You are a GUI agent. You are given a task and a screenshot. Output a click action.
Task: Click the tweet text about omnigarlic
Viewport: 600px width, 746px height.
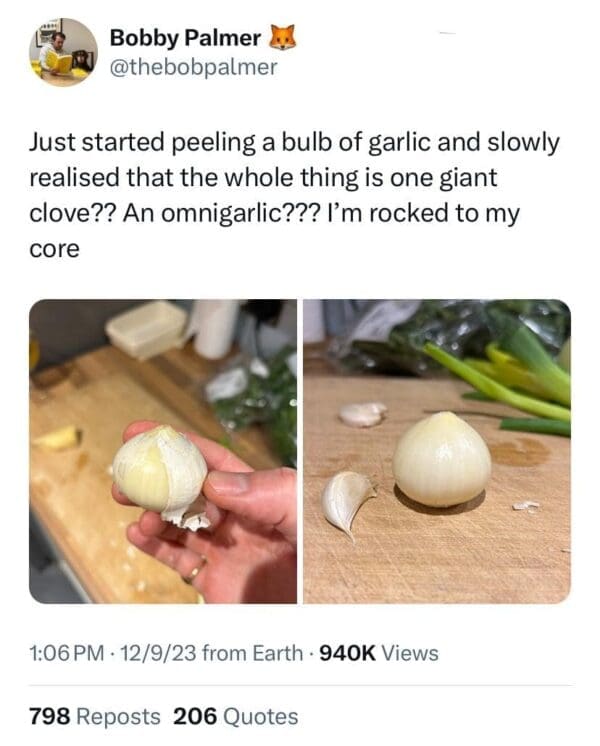coord(290,195)
